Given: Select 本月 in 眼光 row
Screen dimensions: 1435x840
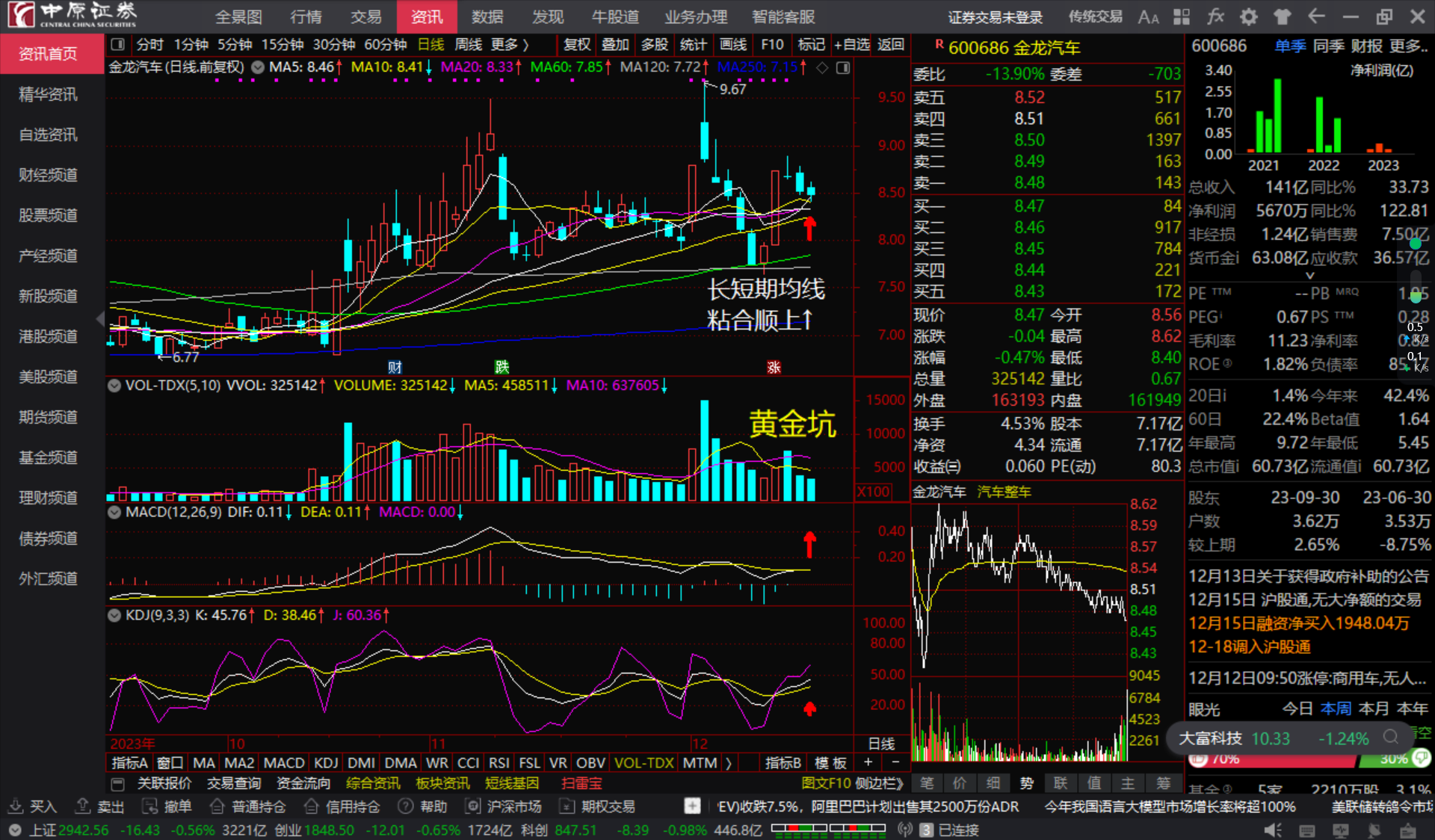Looking at the screenshot, I should point(1374,708).
